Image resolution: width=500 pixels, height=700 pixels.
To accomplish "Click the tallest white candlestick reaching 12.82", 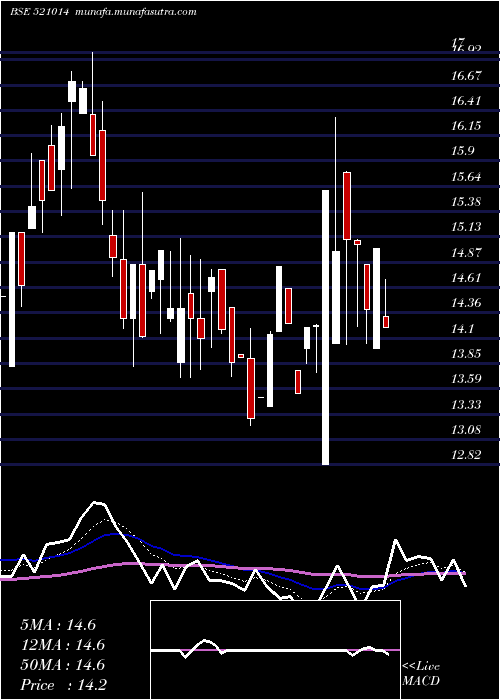I will 325,328.
